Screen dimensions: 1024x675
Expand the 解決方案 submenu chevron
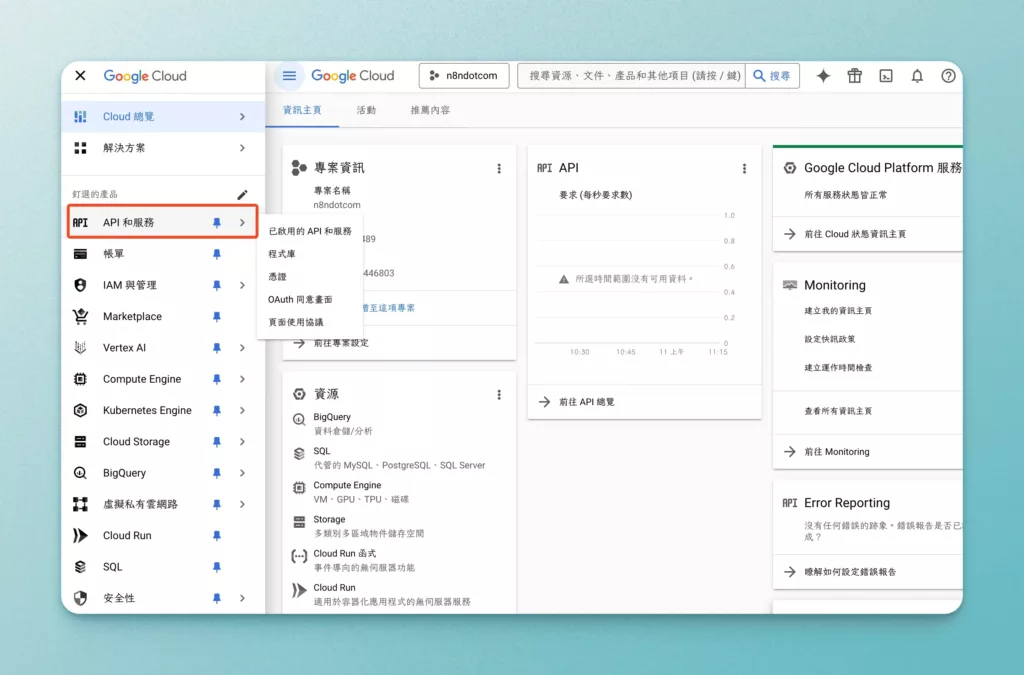point(242,148)
